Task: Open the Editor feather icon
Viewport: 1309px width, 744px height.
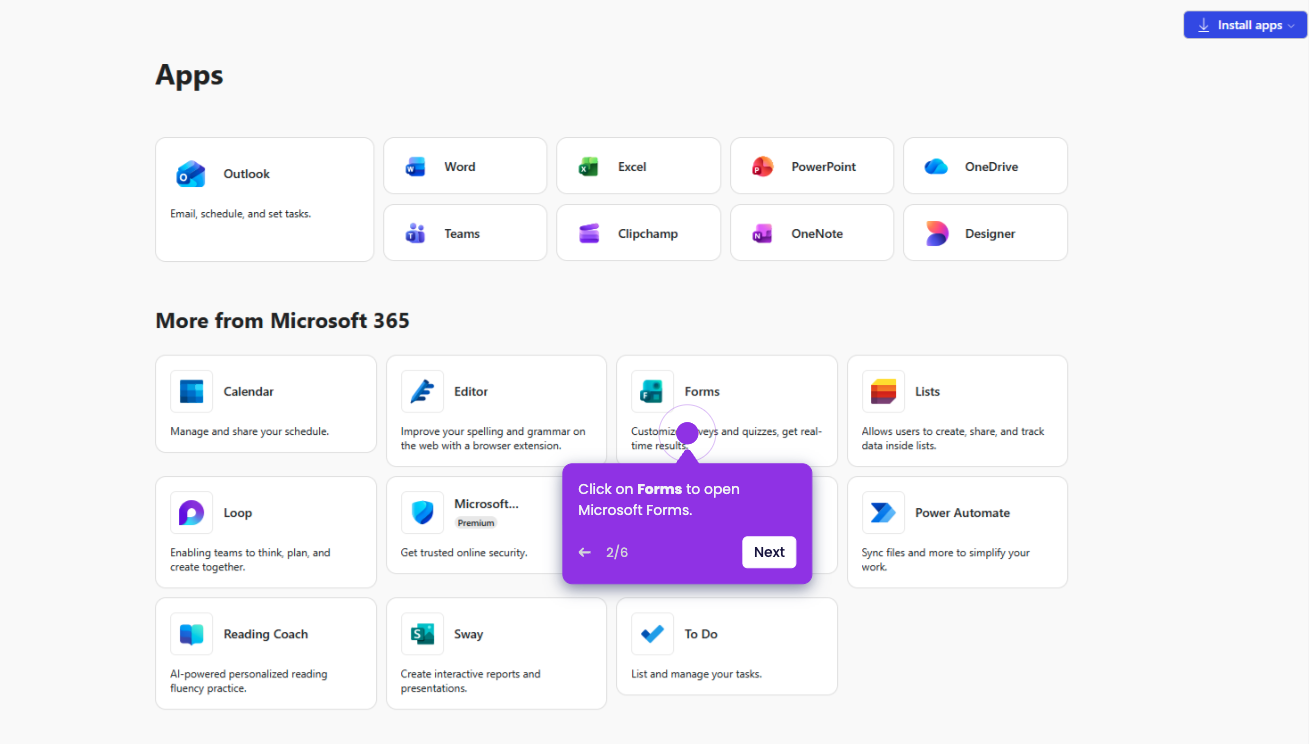Action: coord(422,392)
